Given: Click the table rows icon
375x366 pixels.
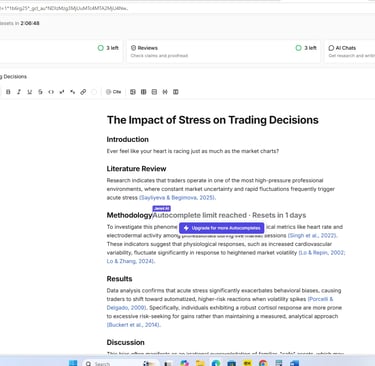Looking at the screenshot, I should [154, 92].
